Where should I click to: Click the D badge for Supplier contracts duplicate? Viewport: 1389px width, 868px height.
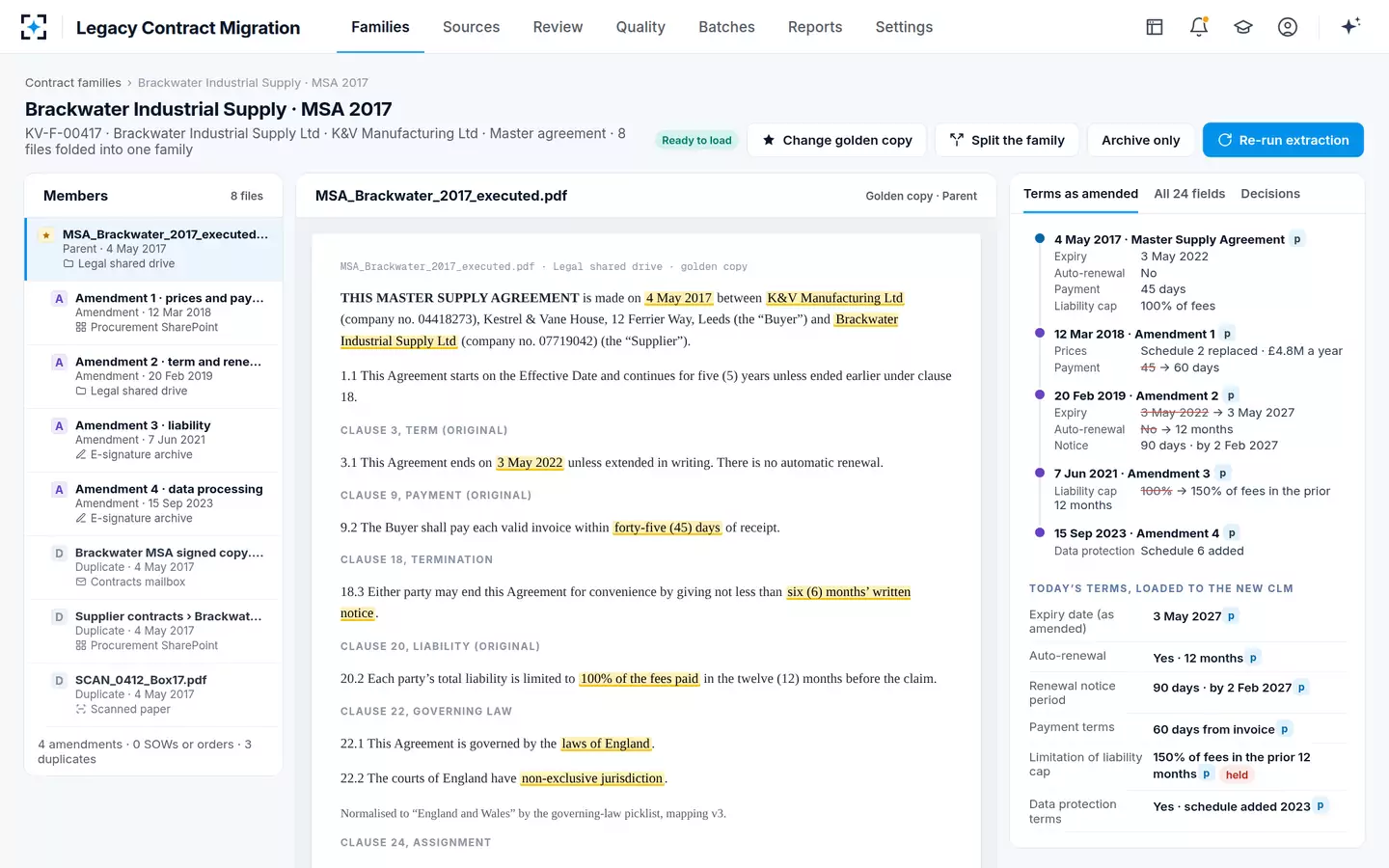pos(59,617)
